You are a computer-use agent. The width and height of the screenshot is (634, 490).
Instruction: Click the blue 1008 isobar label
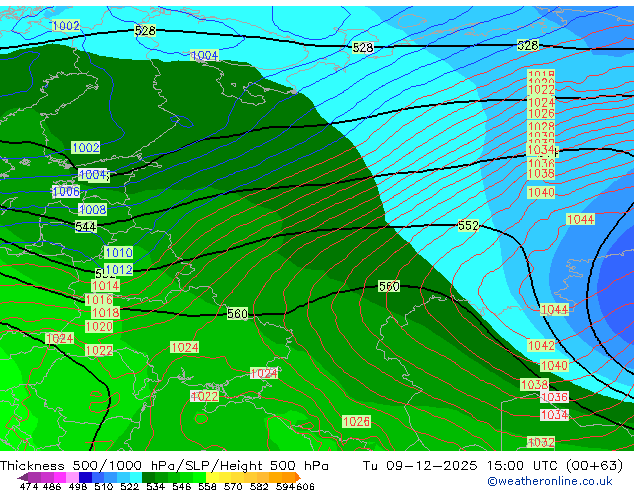tap(93, 209)
